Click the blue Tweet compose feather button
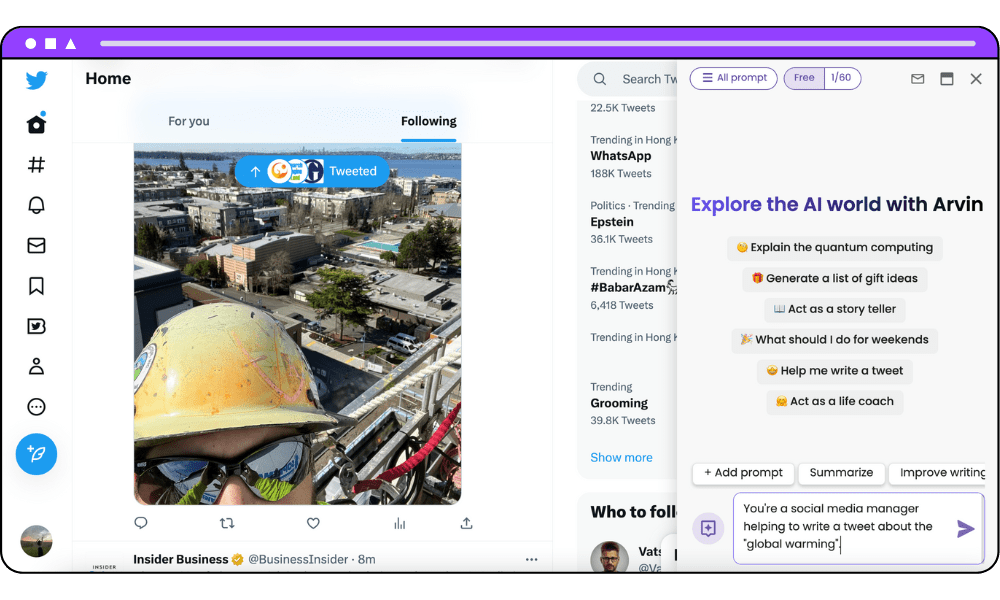 click(x=36, y=454)
